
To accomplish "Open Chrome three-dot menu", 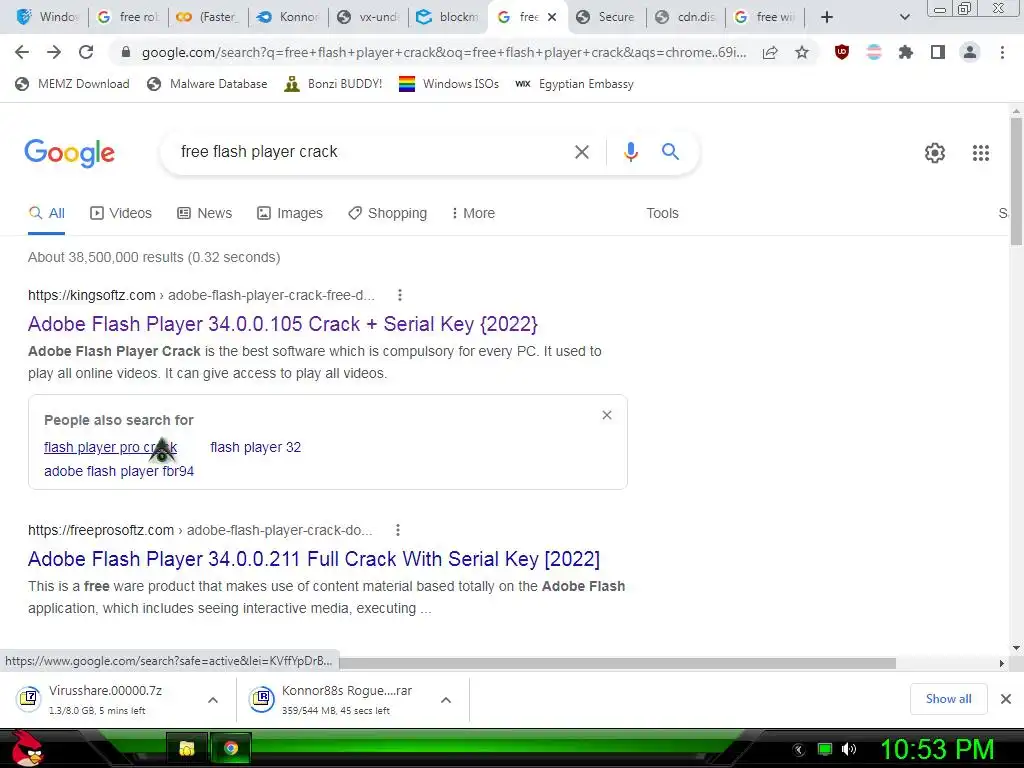I will coord(1002,52).
